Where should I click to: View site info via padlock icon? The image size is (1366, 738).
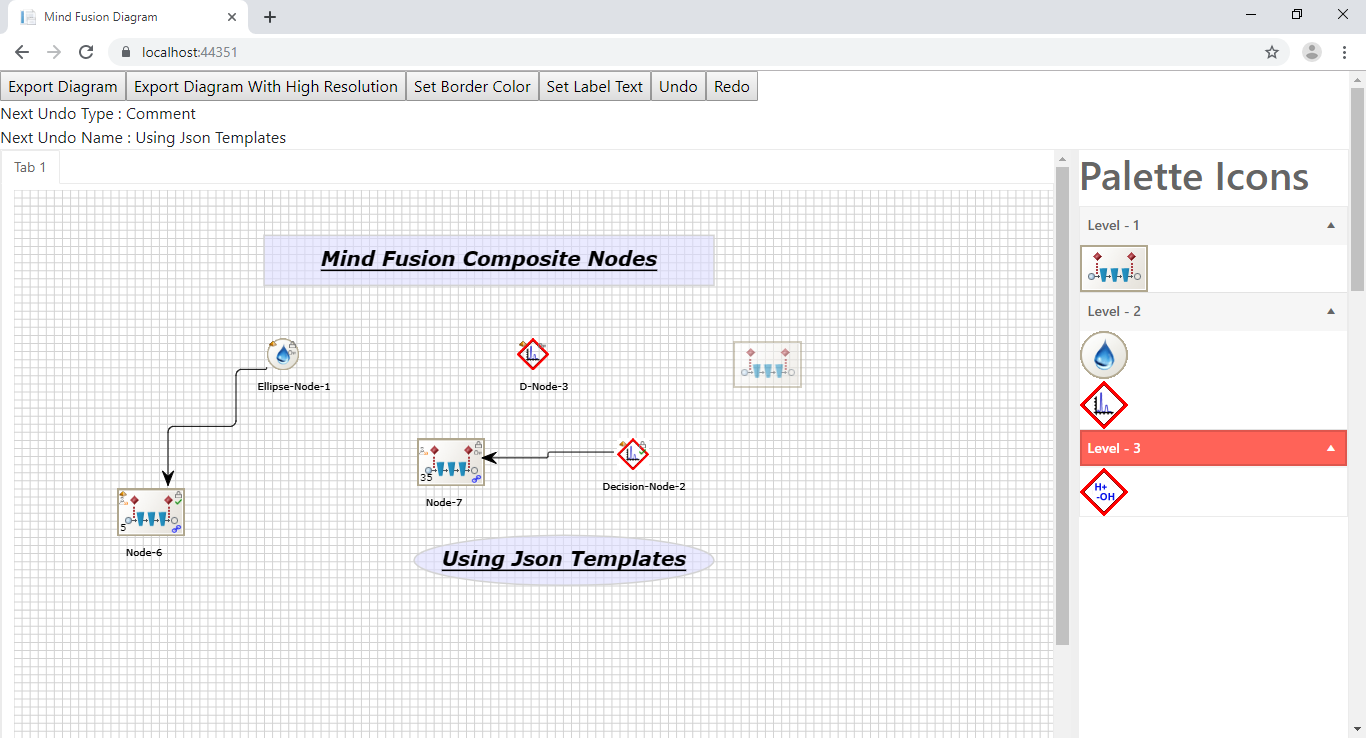126,52
